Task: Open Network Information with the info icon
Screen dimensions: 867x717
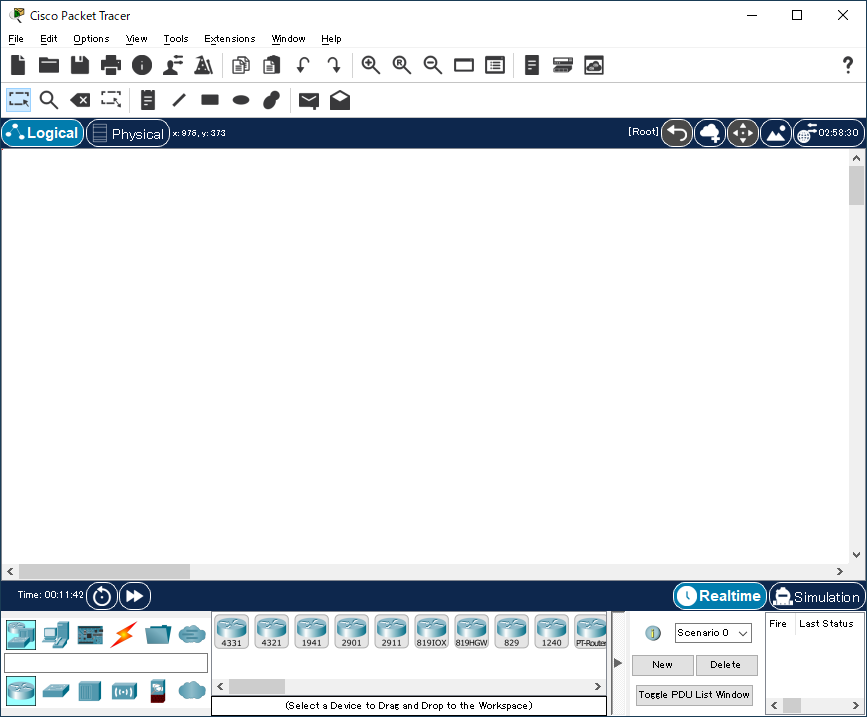Action: tap(142, 65)
